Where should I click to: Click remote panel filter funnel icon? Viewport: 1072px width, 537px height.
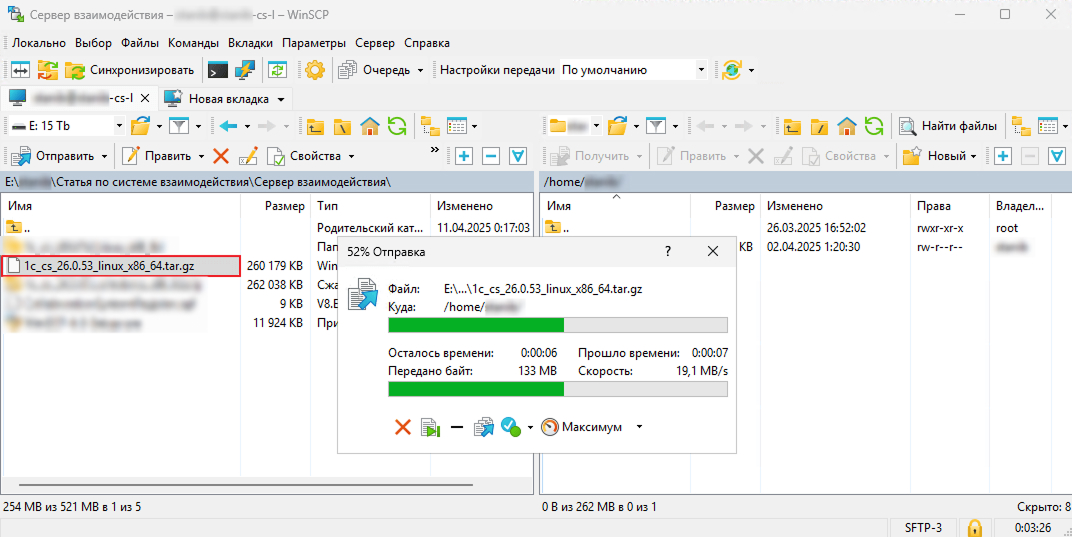click(656, 126)
